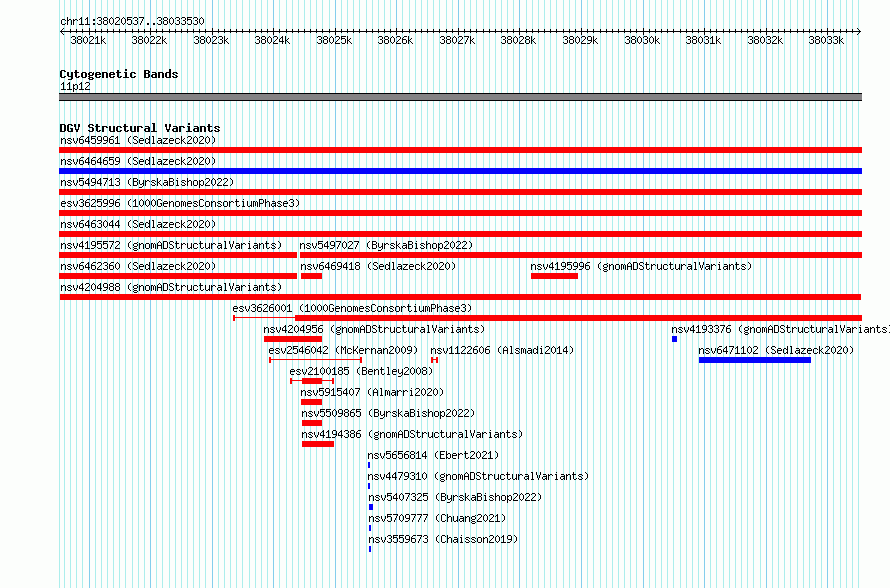The width and height of the screenshot is (890, 588).
Task: Open the nsv4195572 (gnomADStructuralVariants) label
Action: click(x=171, y=245)
